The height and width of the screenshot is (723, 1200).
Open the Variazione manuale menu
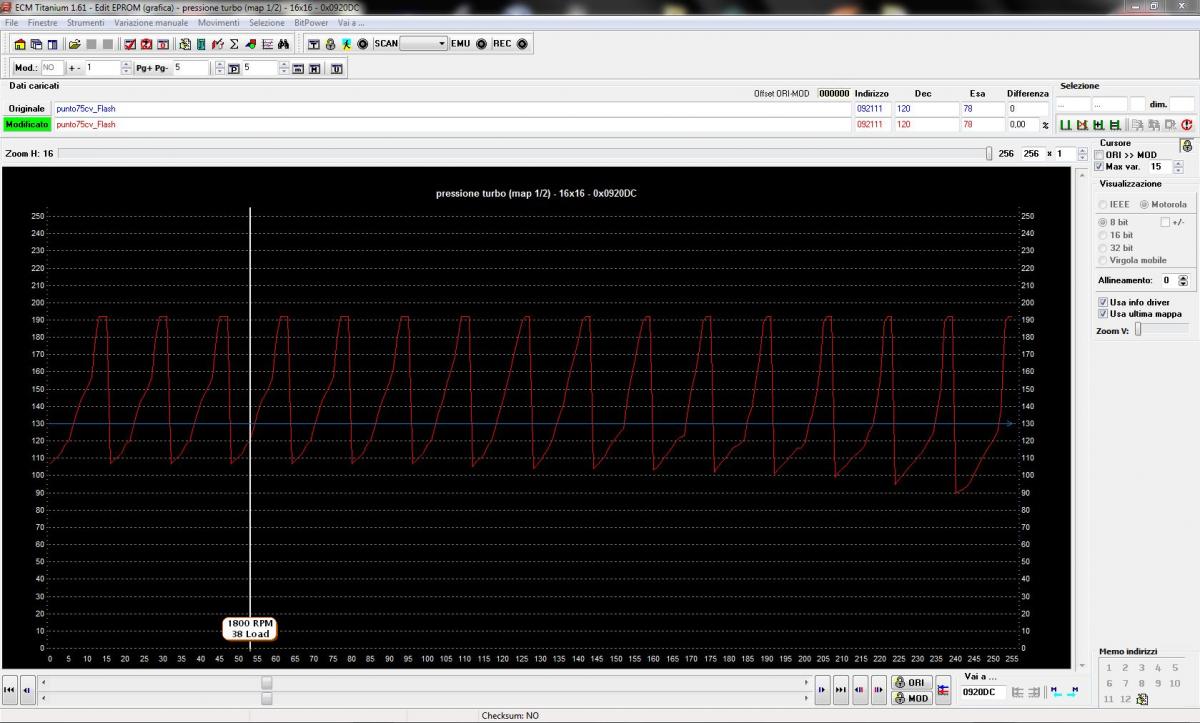click(x=150, y=22)
